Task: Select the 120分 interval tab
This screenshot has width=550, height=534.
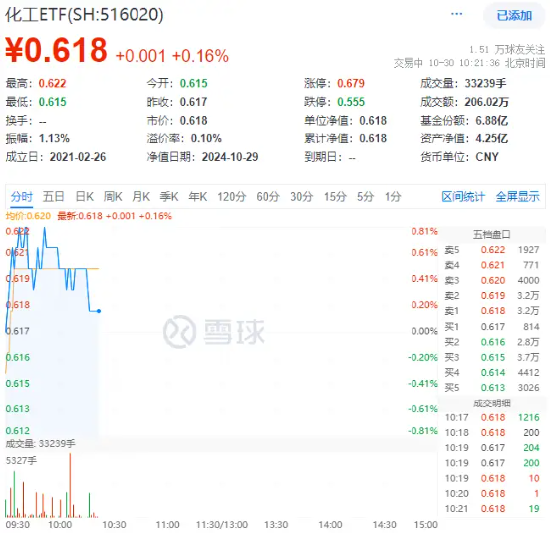Action: coord(232,196)
